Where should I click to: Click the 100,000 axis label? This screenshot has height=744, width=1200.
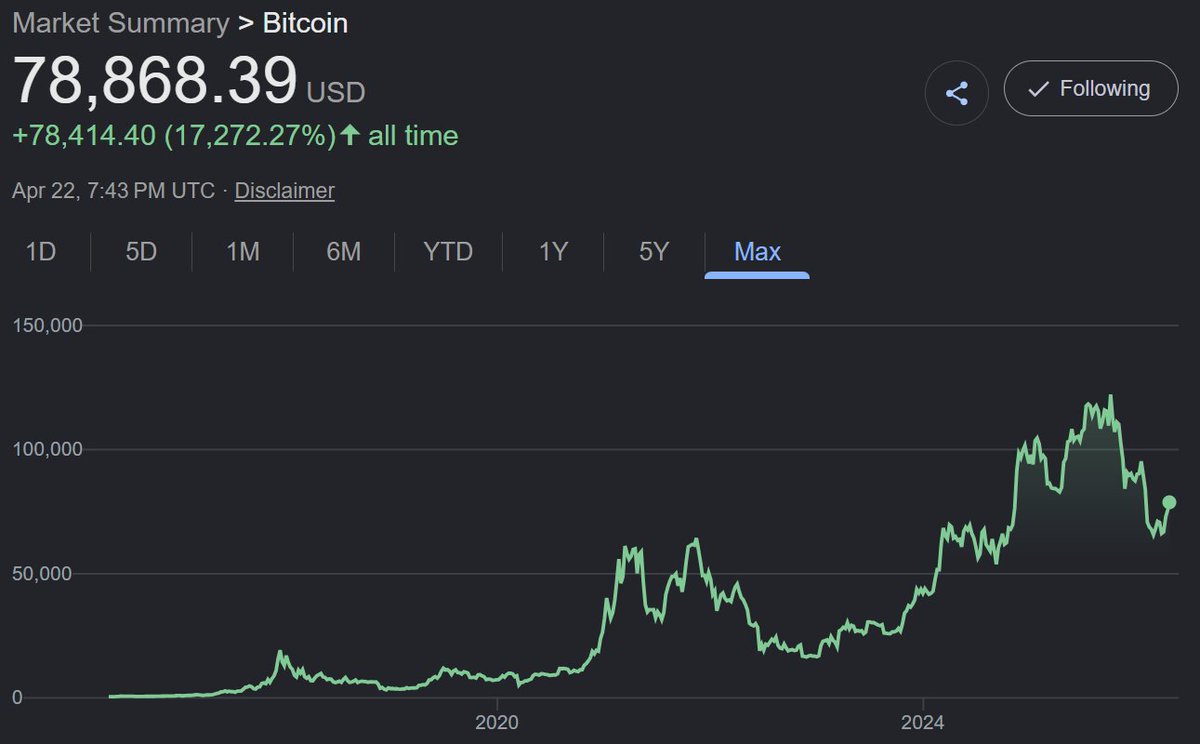(46, 450)
